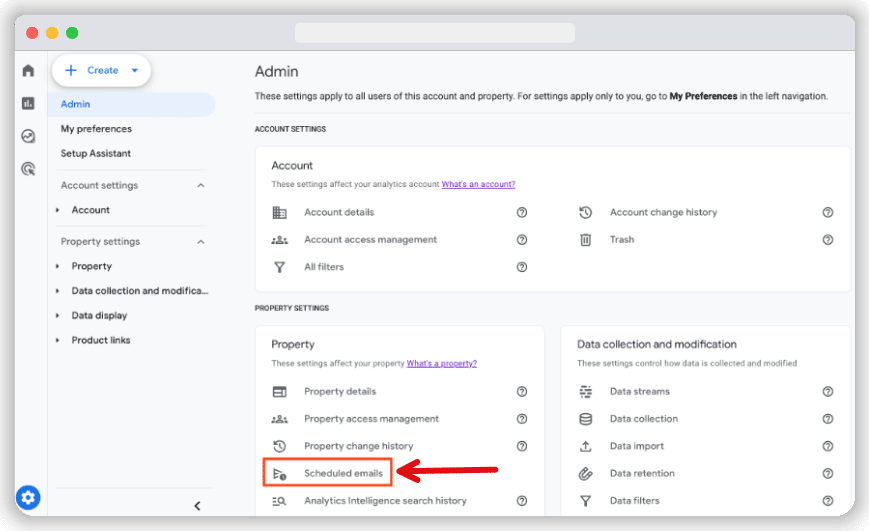Open the Explore icon in left rail
The image size is (869, 531).
[28, 136]
